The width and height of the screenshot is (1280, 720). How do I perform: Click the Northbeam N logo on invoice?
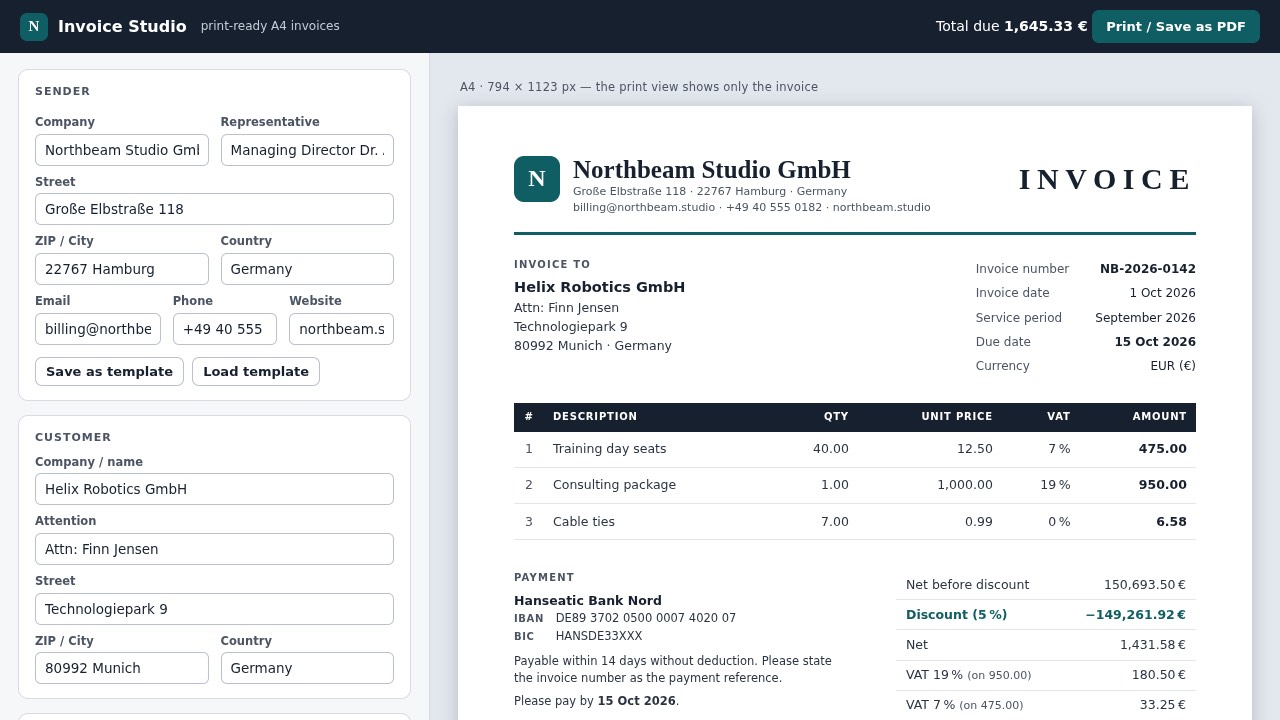[x=537, y=179]
